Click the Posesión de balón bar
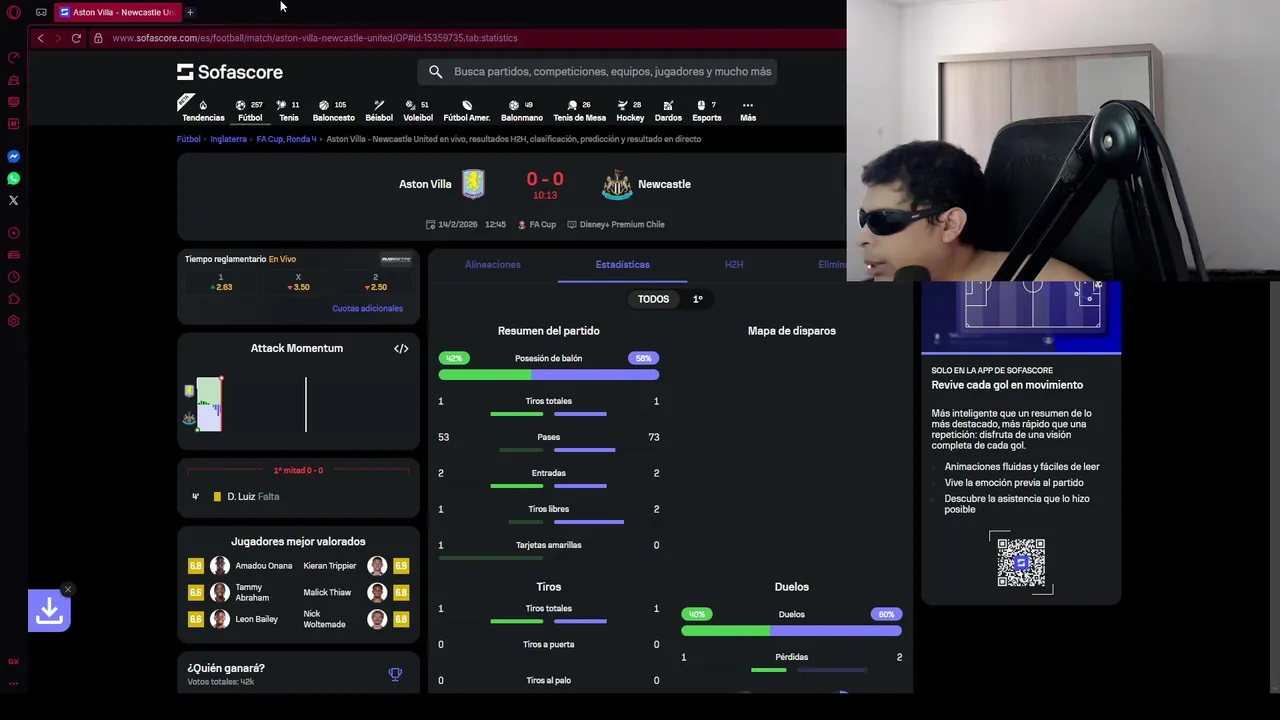 pyautogui.click(x=548, y=375)
